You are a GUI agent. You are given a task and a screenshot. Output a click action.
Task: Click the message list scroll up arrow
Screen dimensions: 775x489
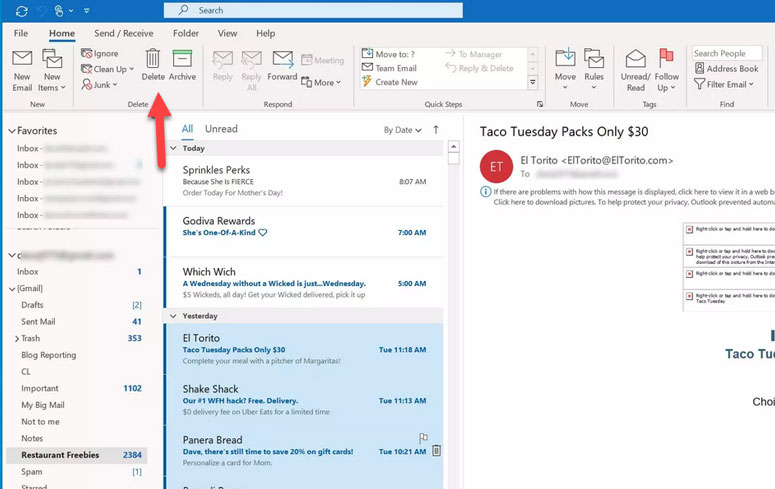pyautogui.click(x=453, y=146)
